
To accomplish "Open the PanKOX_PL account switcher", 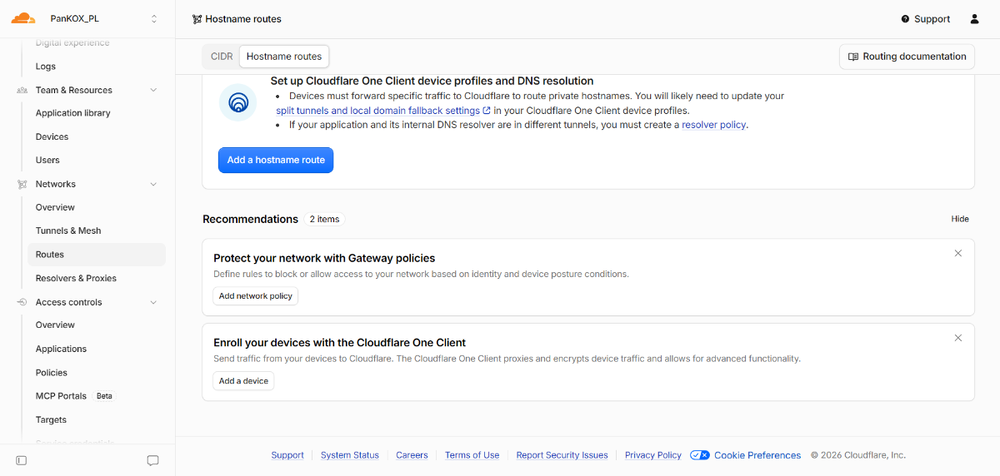I will (x=102, y=19).
